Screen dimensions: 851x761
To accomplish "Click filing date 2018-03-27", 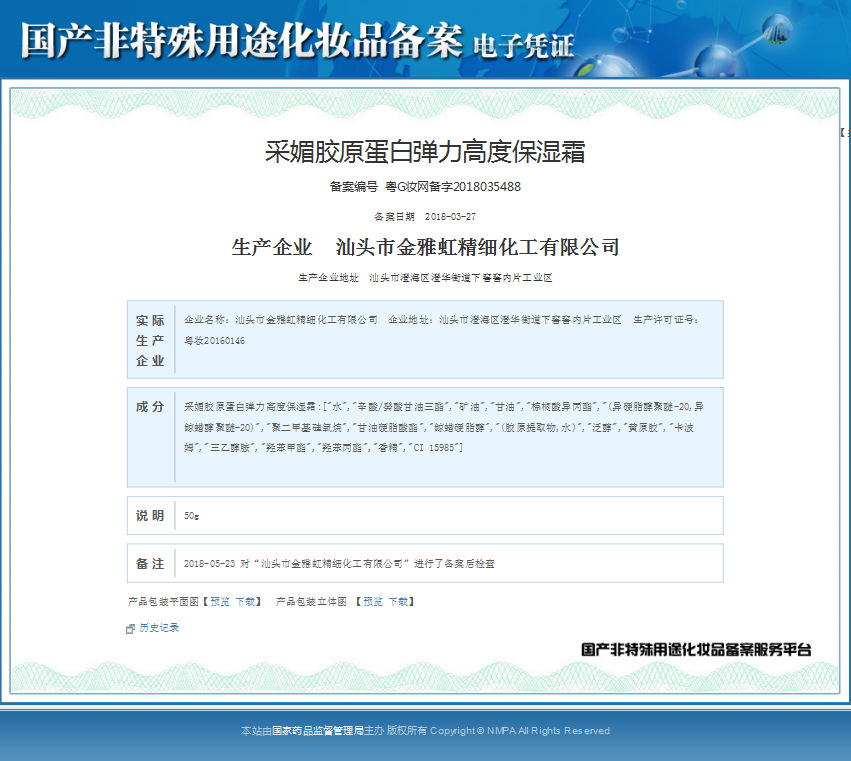I will click(x=450, y=217).
